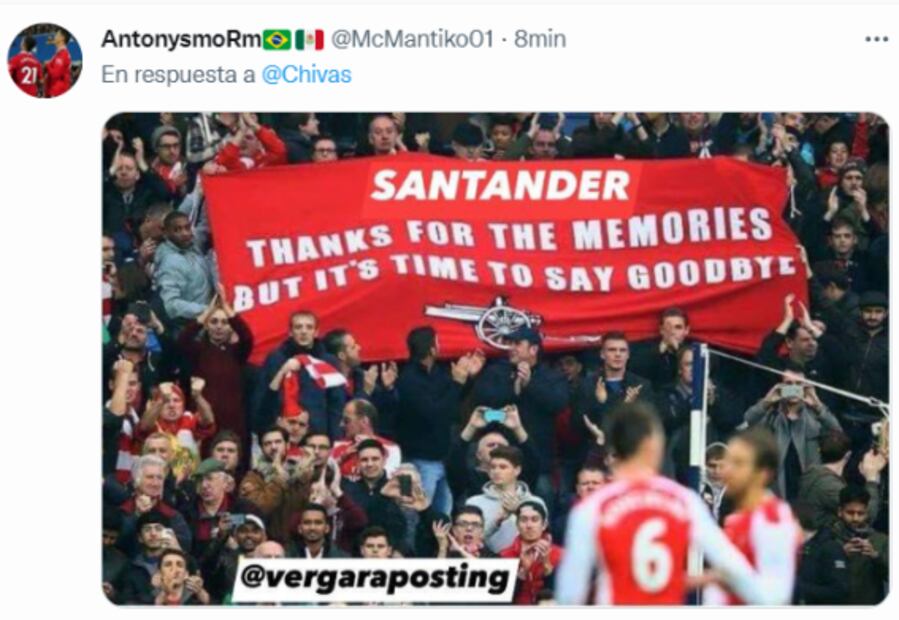Click the @vergaraposting watermark label

(376, 578)
